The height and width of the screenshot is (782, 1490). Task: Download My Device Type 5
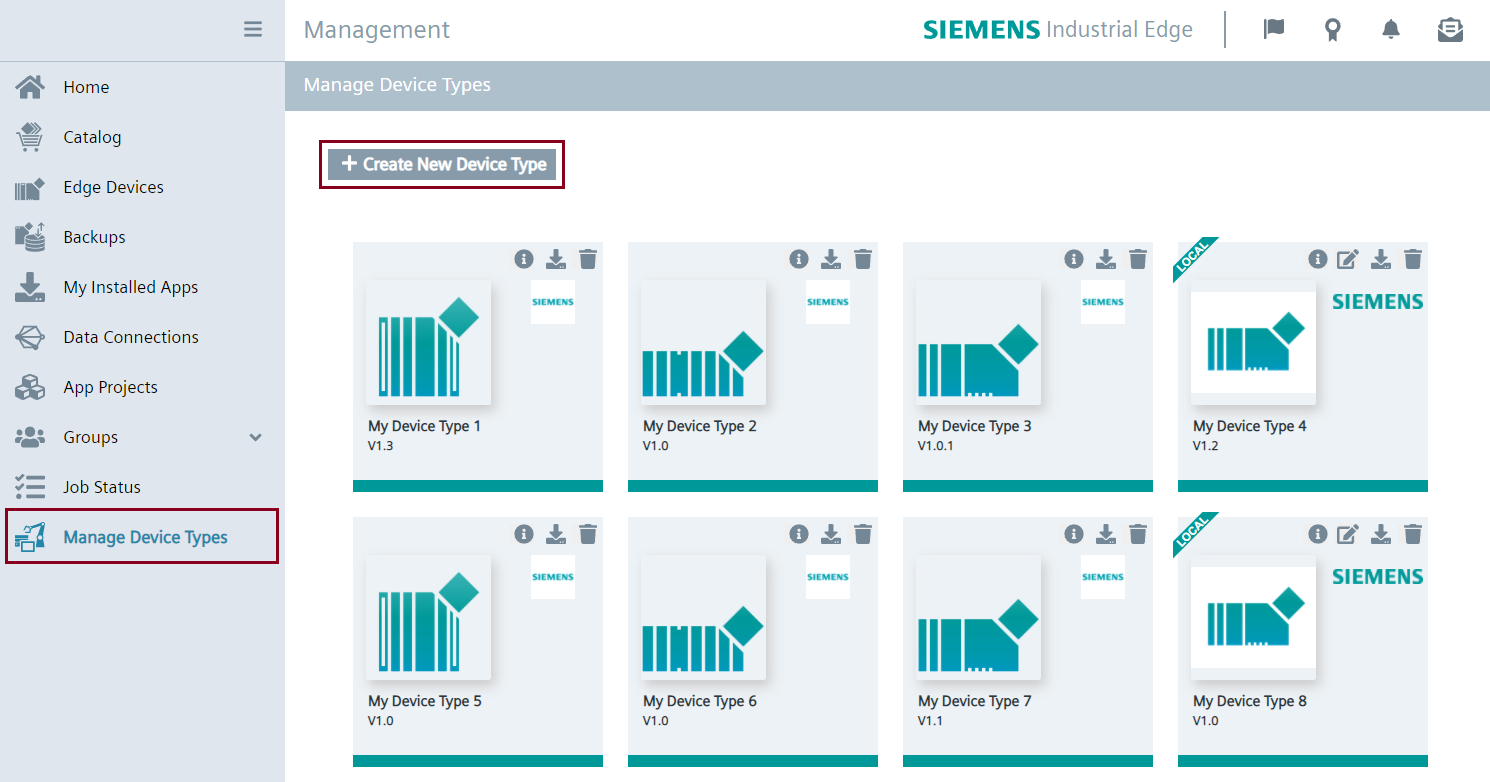[556, 534]
